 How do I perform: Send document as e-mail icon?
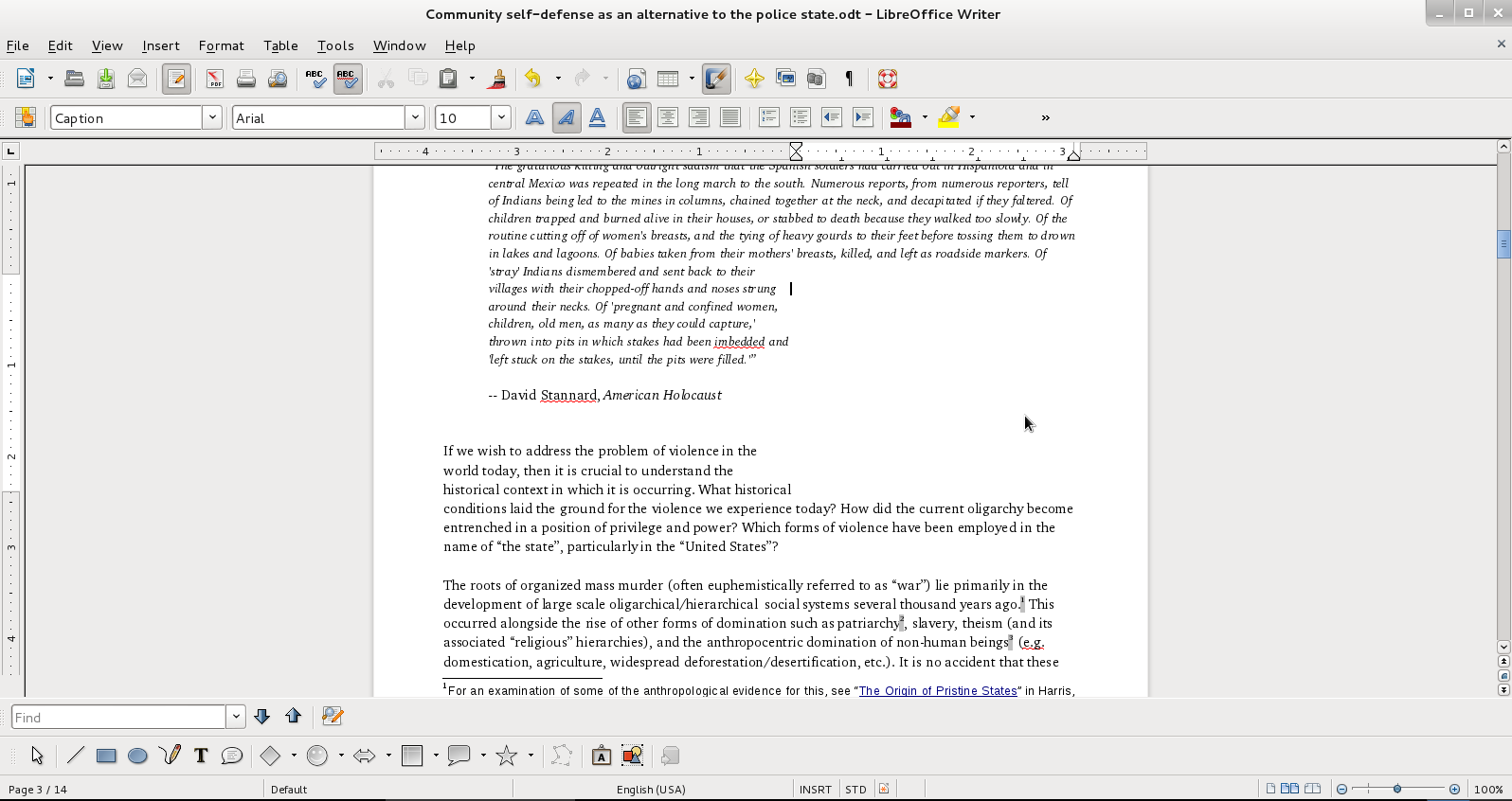coord(137,79)
